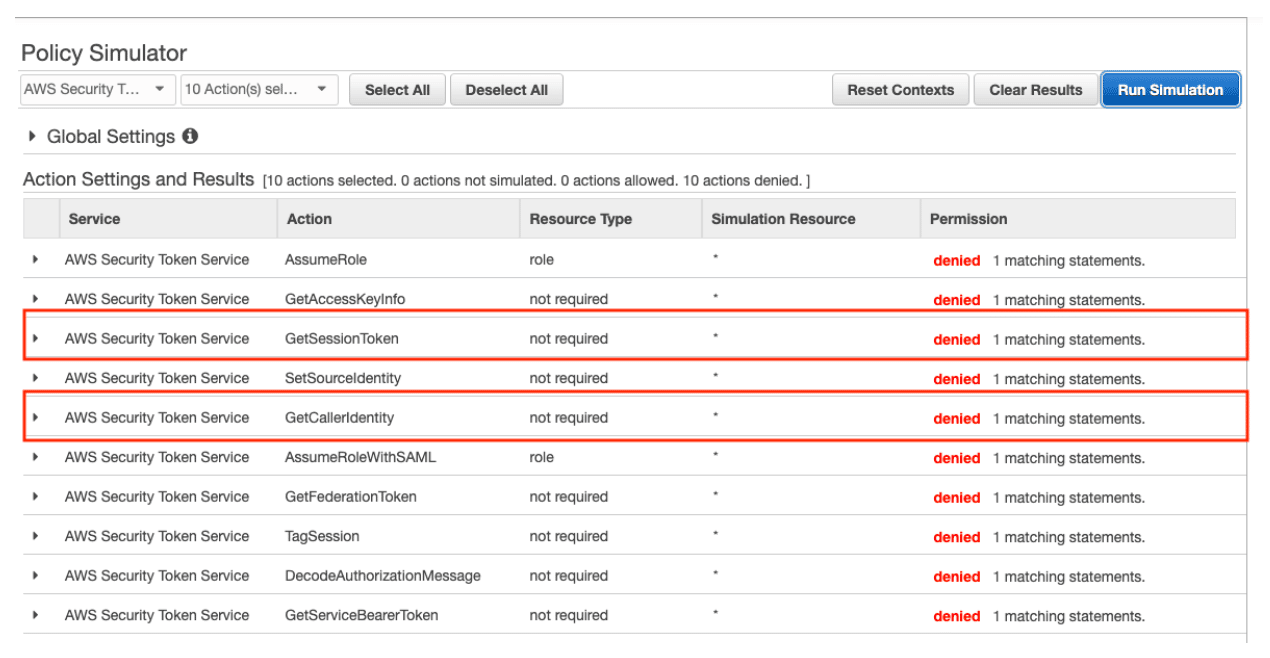Image resolution: width=1270 pixels, height=658 pixels.
Task: Click matching statements text for GetFederationToken
Action: [x=1069, y=497]
